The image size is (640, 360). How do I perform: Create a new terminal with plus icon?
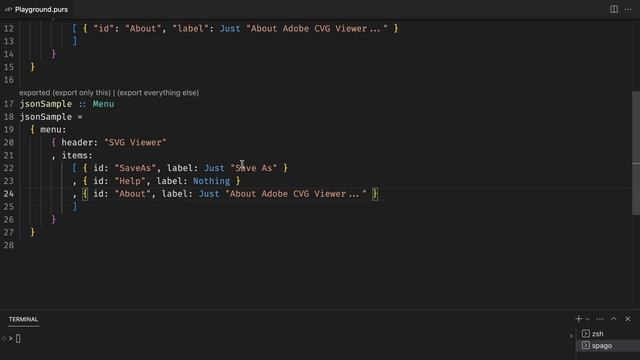tap(578, 319)
